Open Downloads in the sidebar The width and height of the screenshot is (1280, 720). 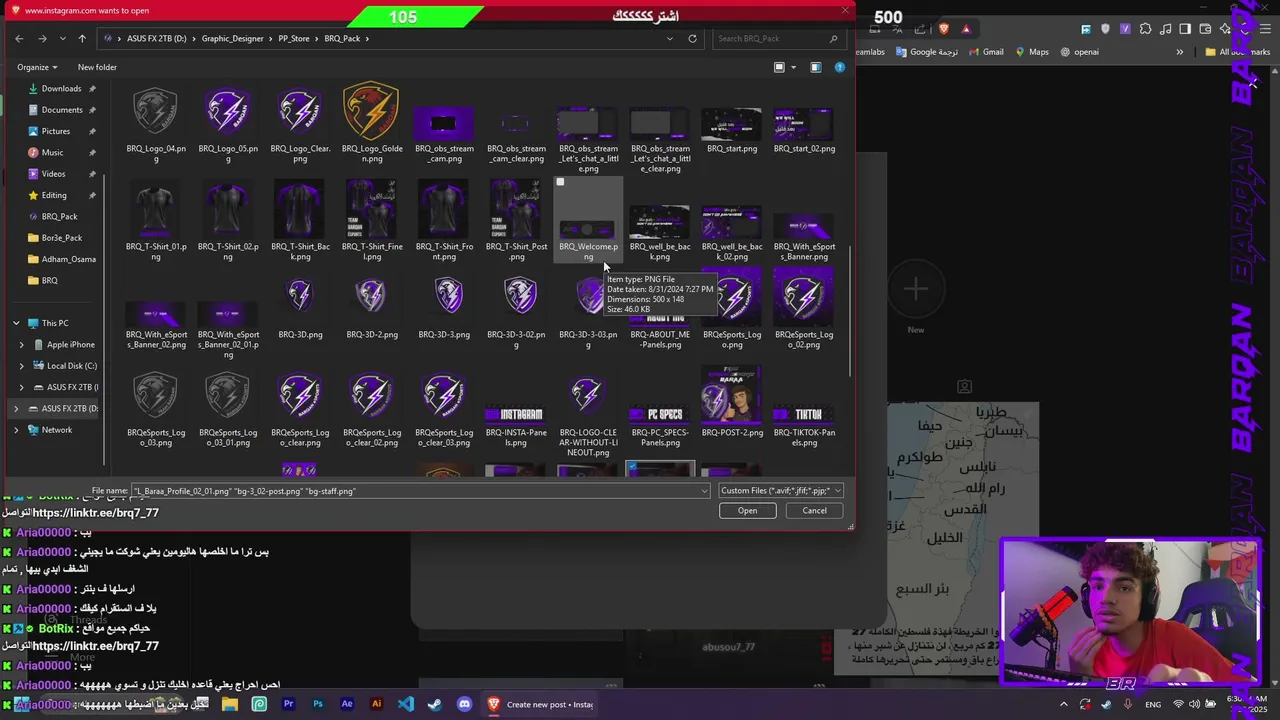coord(61,88)
